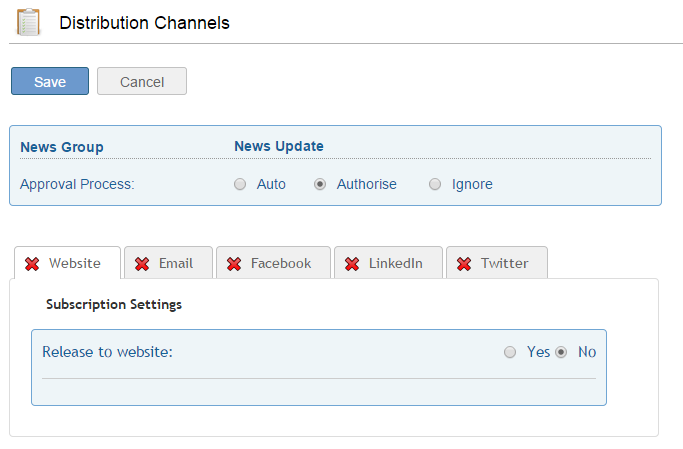Image resolution: width=683 pixels, height=449 pixels.
Task: Save the distribution channel settings
Action: point(50,81)
